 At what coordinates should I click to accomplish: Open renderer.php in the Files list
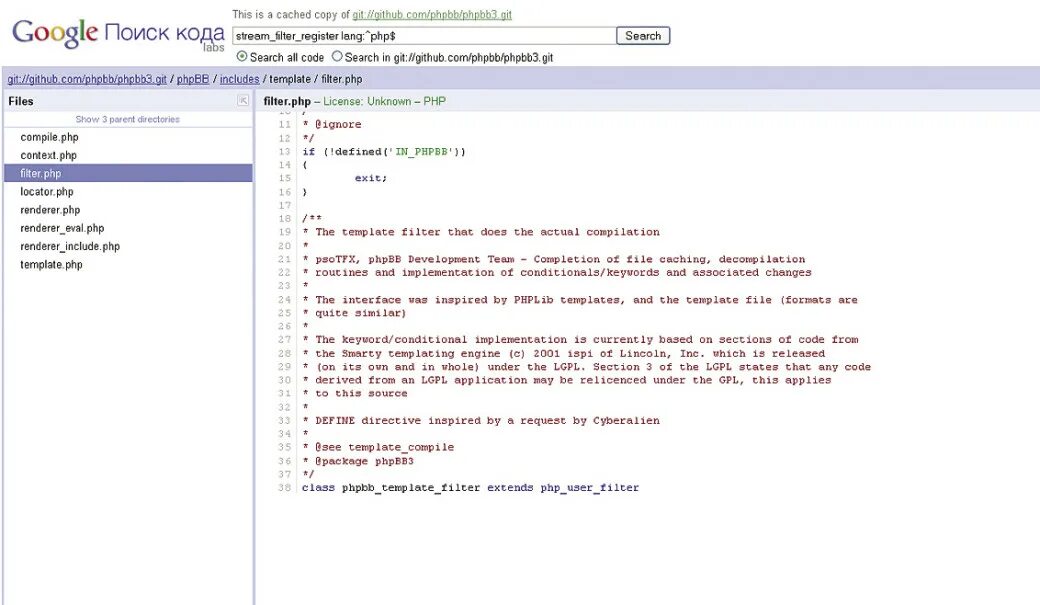tap(50, 210)
